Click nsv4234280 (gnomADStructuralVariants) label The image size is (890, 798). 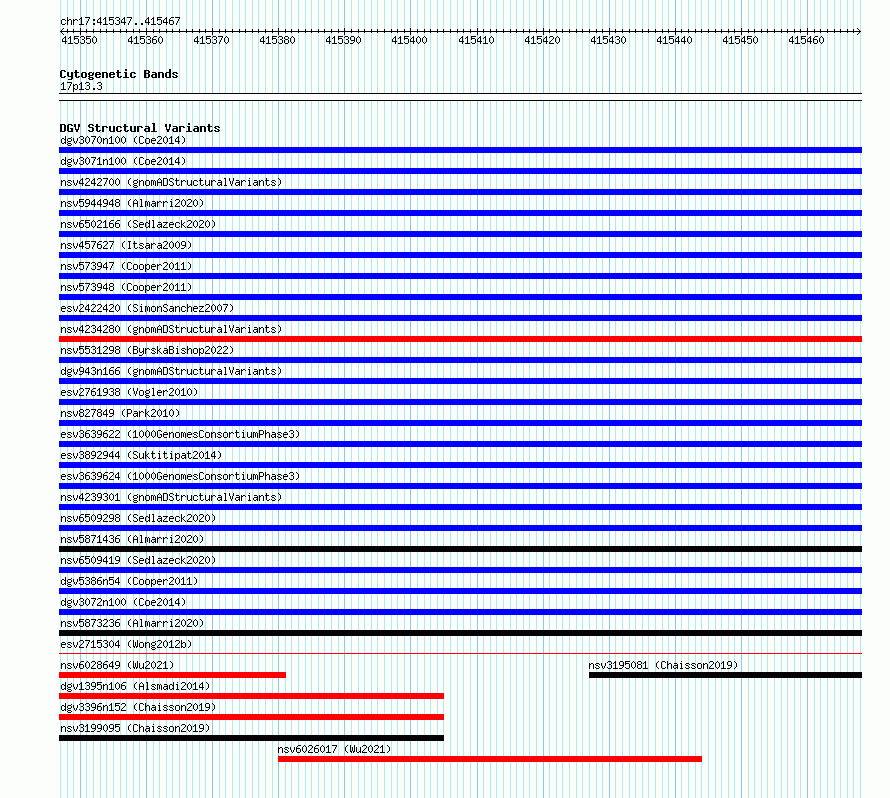(x=171, y=329)
